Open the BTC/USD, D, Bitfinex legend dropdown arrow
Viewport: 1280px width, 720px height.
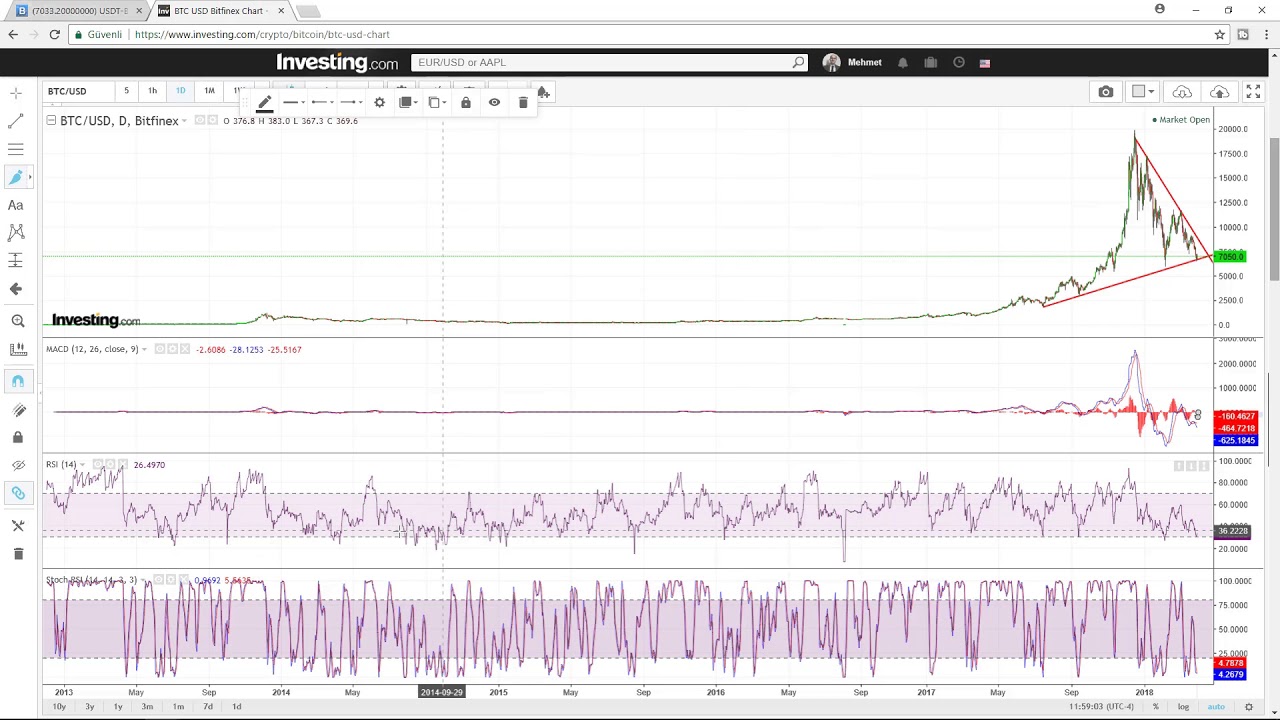coord(184,121)
